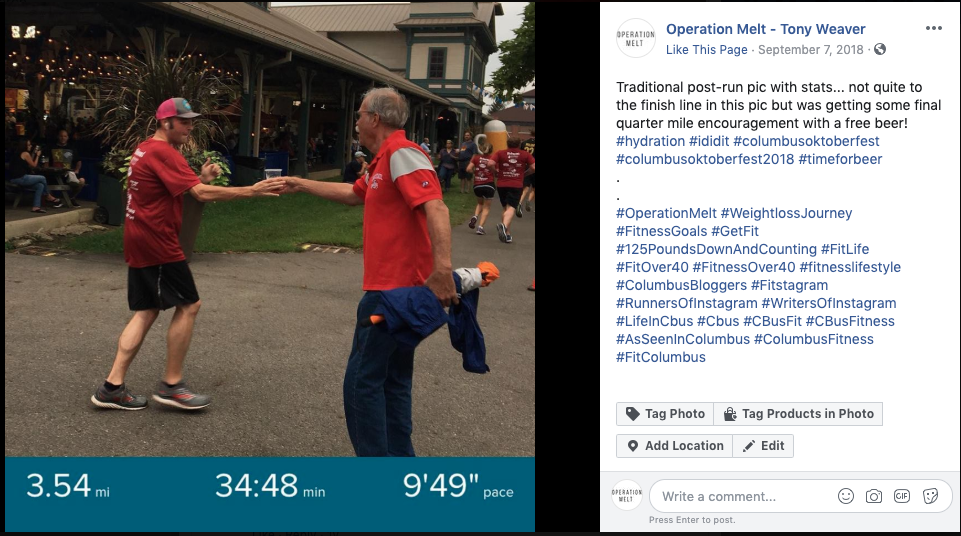This screenshot has height=536, width=961.
Task: Click the Tag Photo button
Action: (x=665, y=414)
